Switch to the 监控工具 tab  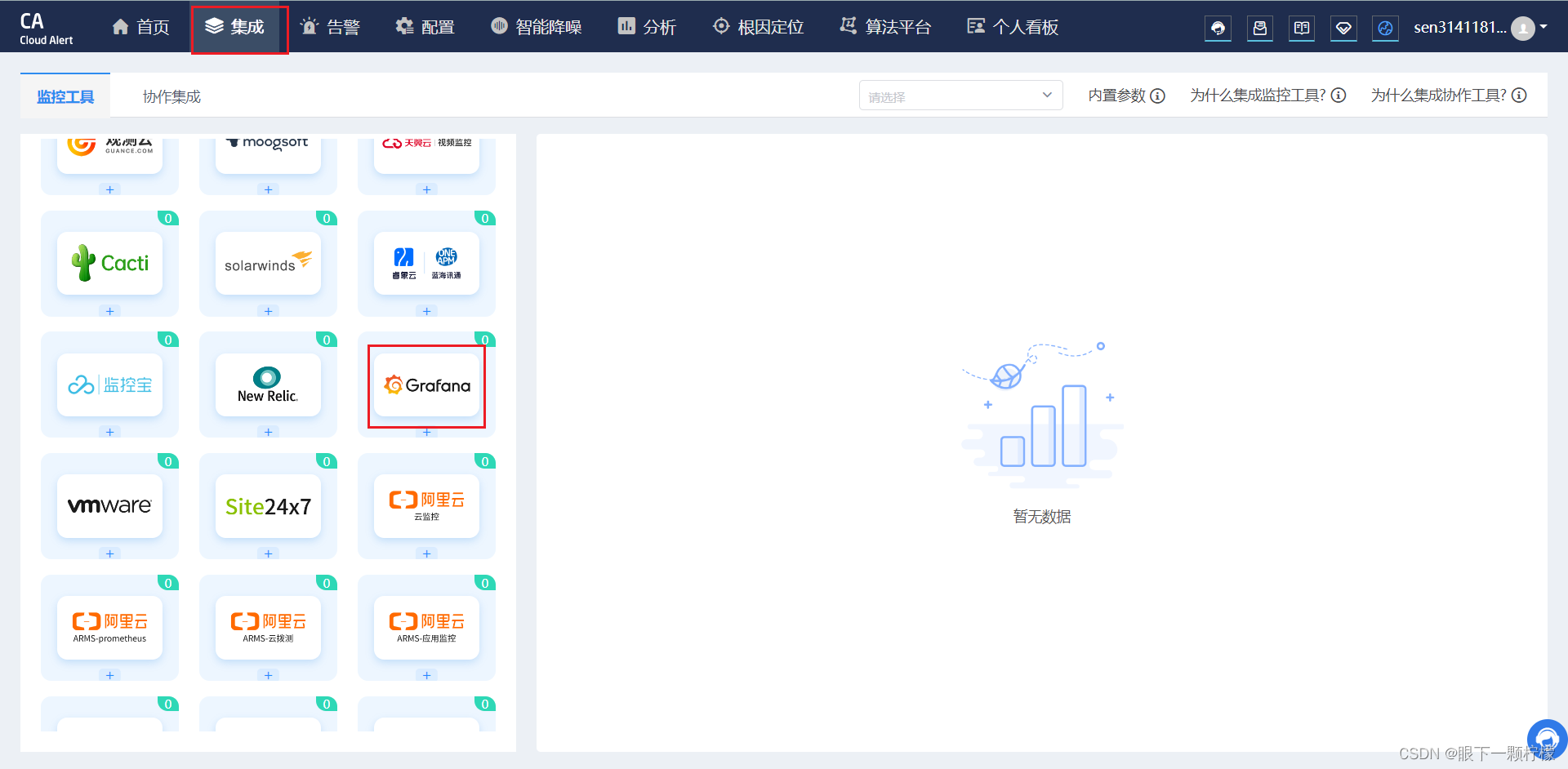click(x=65, y=96)
